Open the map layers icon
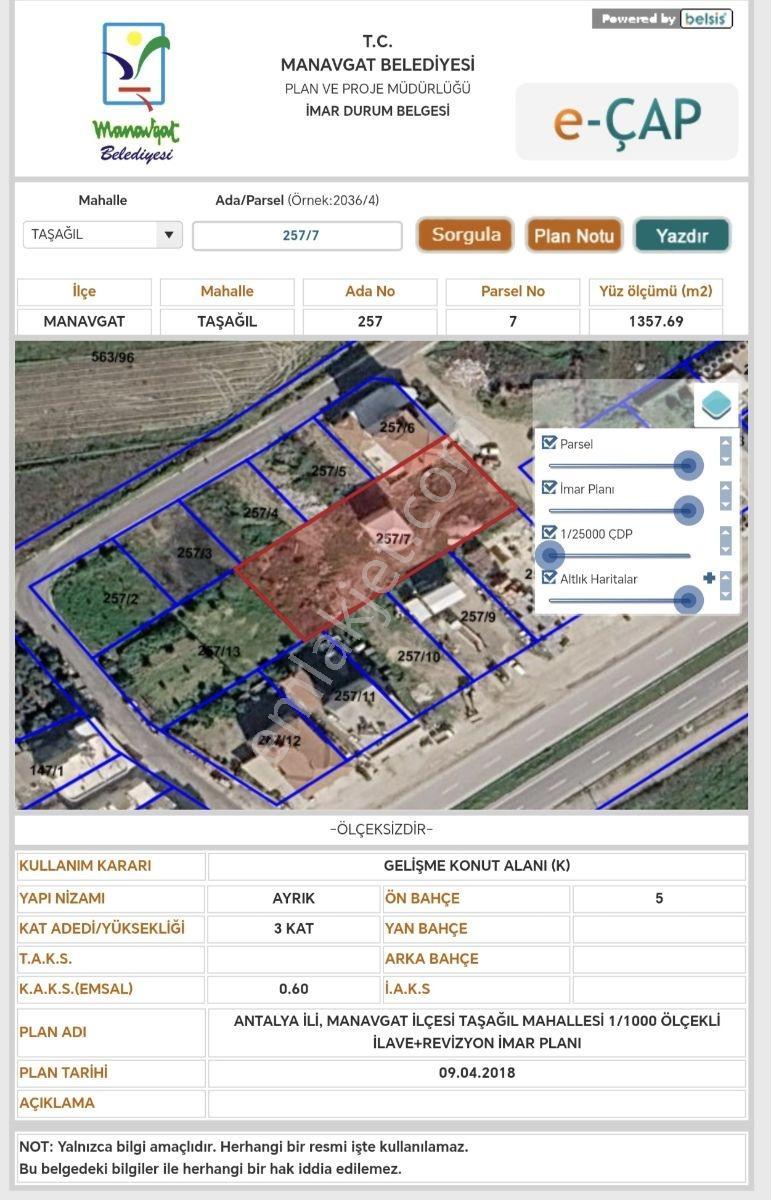The height and width of the screenshot is (1200, 771). pos(716,405)
